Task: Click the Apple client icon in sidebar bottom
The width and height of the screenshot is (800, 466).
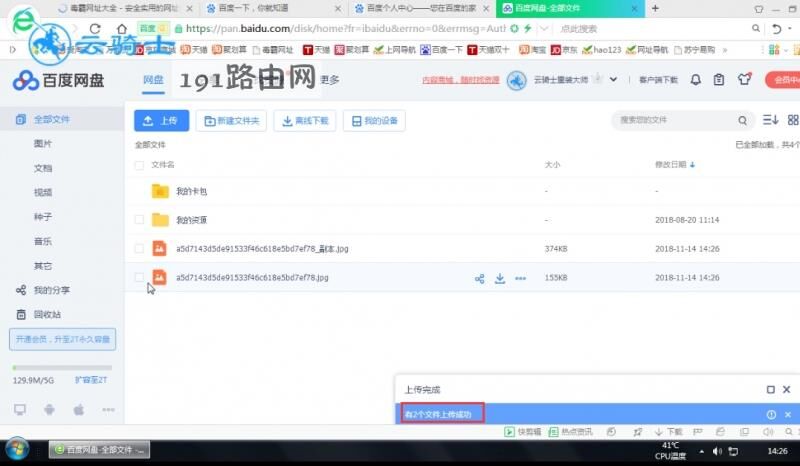Action: pos(79,409)
